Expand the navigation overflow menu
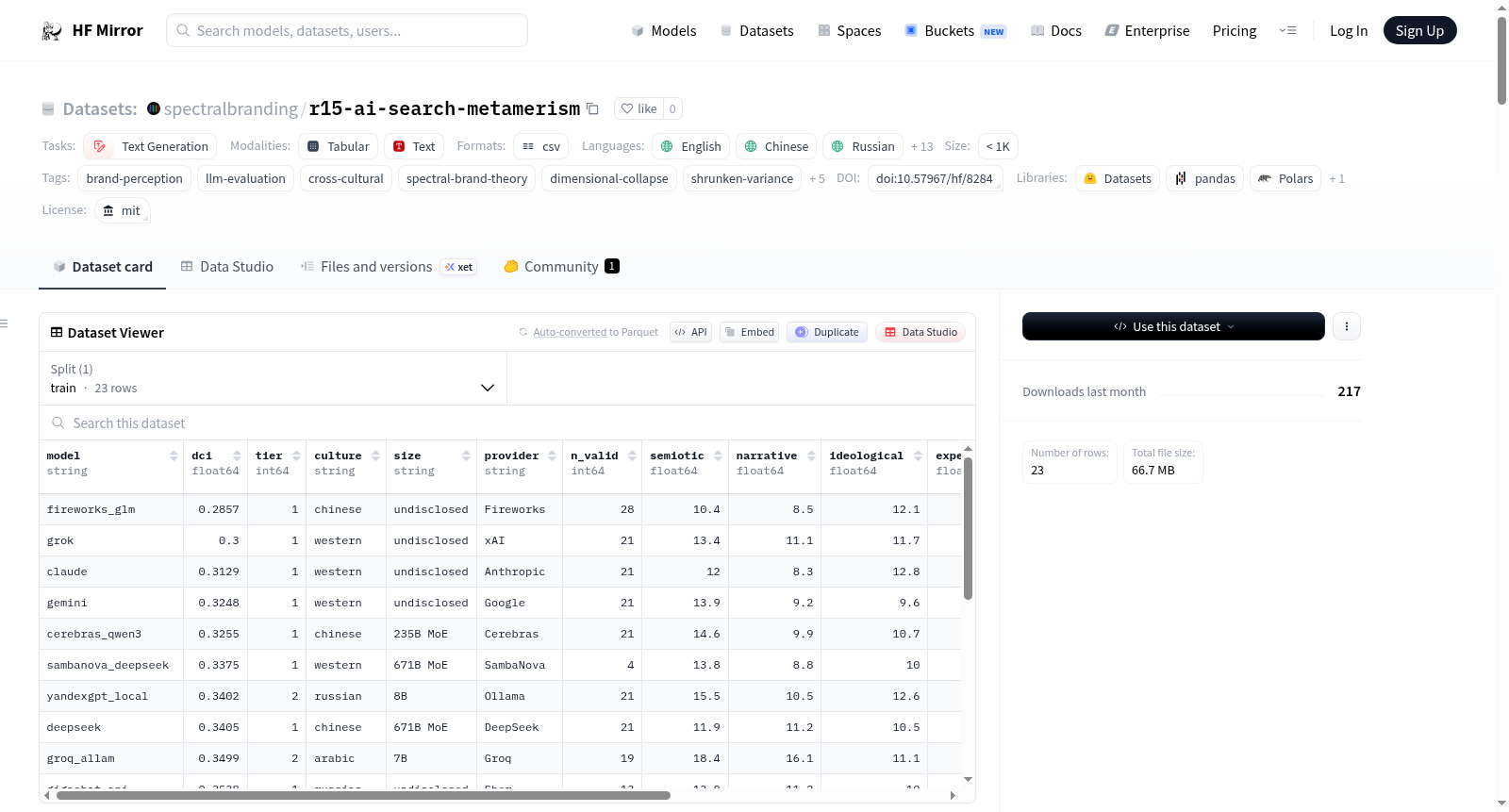Screen dimensions: 1509x812 [x=1287, y=31]
